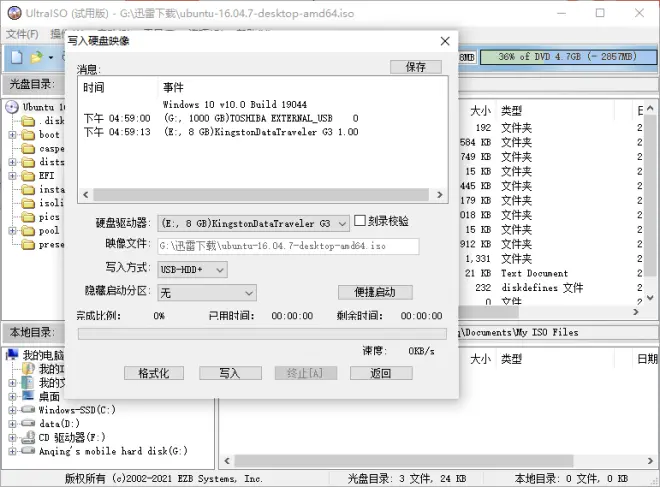Screen dimensions: 660x487
Task: Click the 类型 header in local file list
Action: tap(511, 359)
